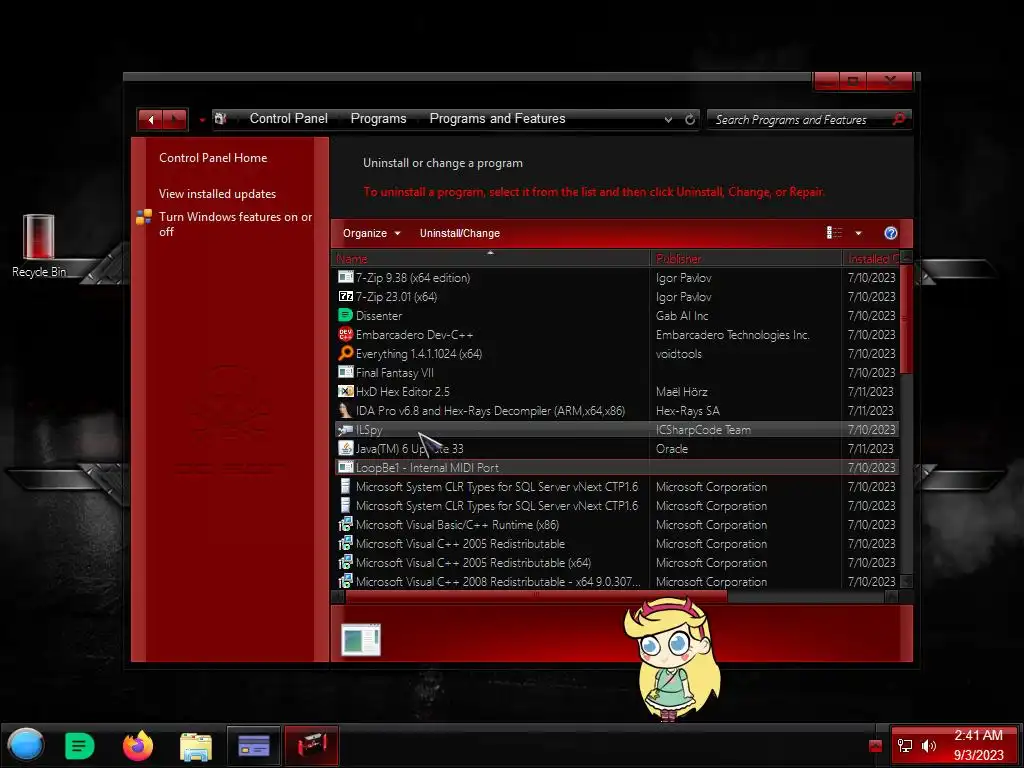This screenshot has width=1024, height=768.
Task: Go forward with the right arrow button
Action: tap(175, 120)
